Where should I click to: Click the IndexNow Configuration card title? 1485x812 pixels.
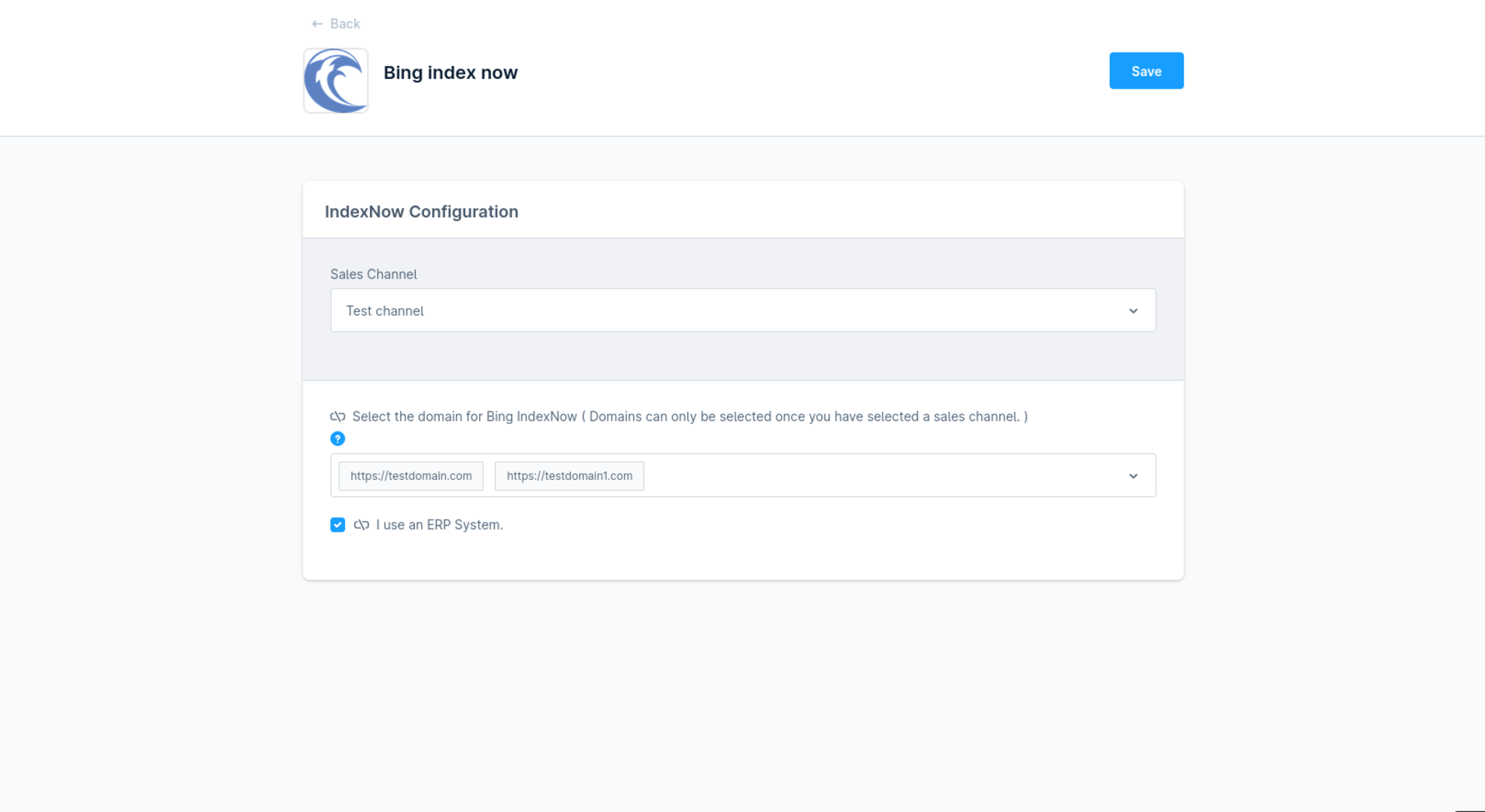pyautogui.click(x=421, y=212)
